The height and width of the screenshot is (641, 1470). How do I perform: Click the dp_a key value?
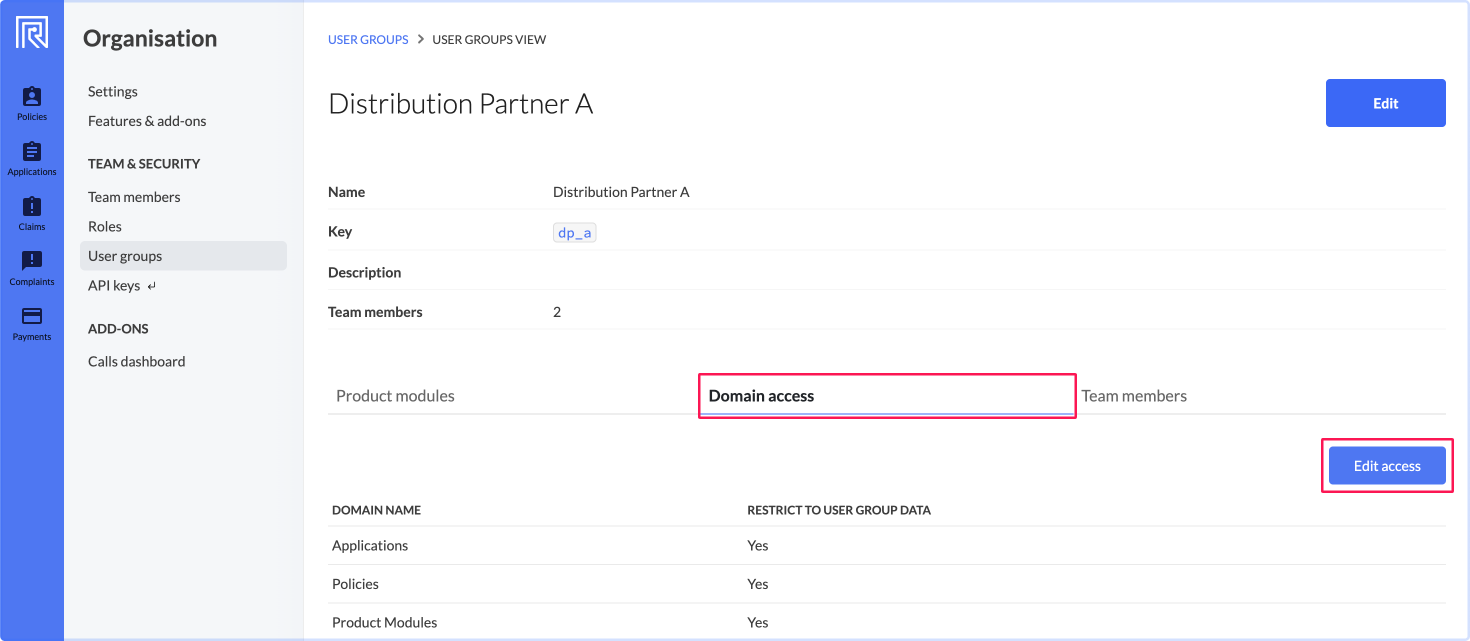pyautogui.click(x=574, y=232)
